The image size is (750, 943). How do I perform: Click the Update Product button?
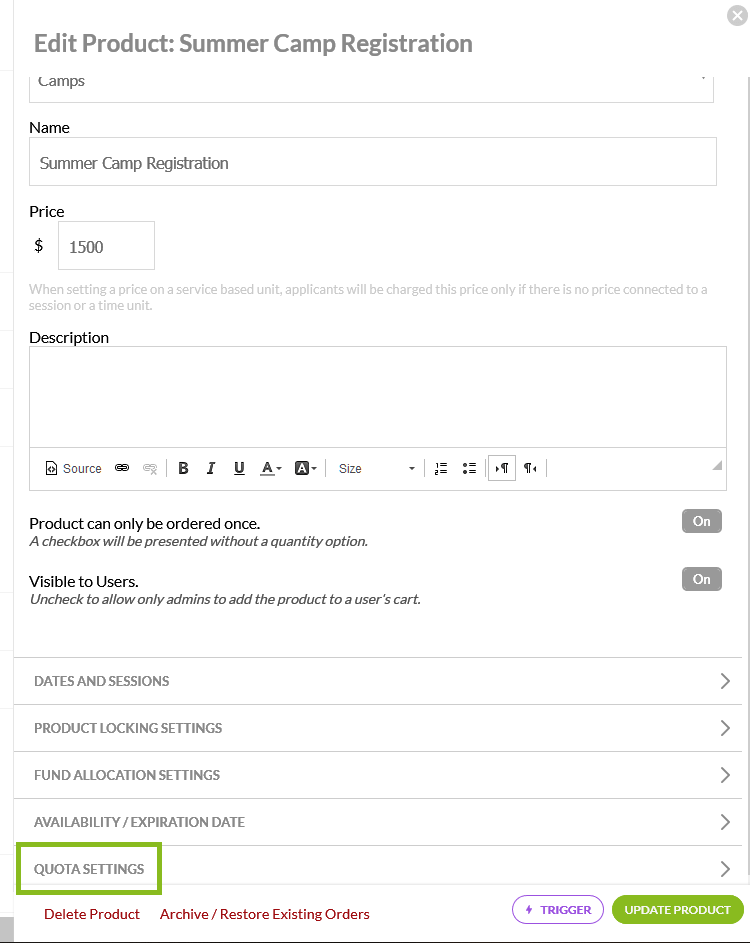(677, 910)
